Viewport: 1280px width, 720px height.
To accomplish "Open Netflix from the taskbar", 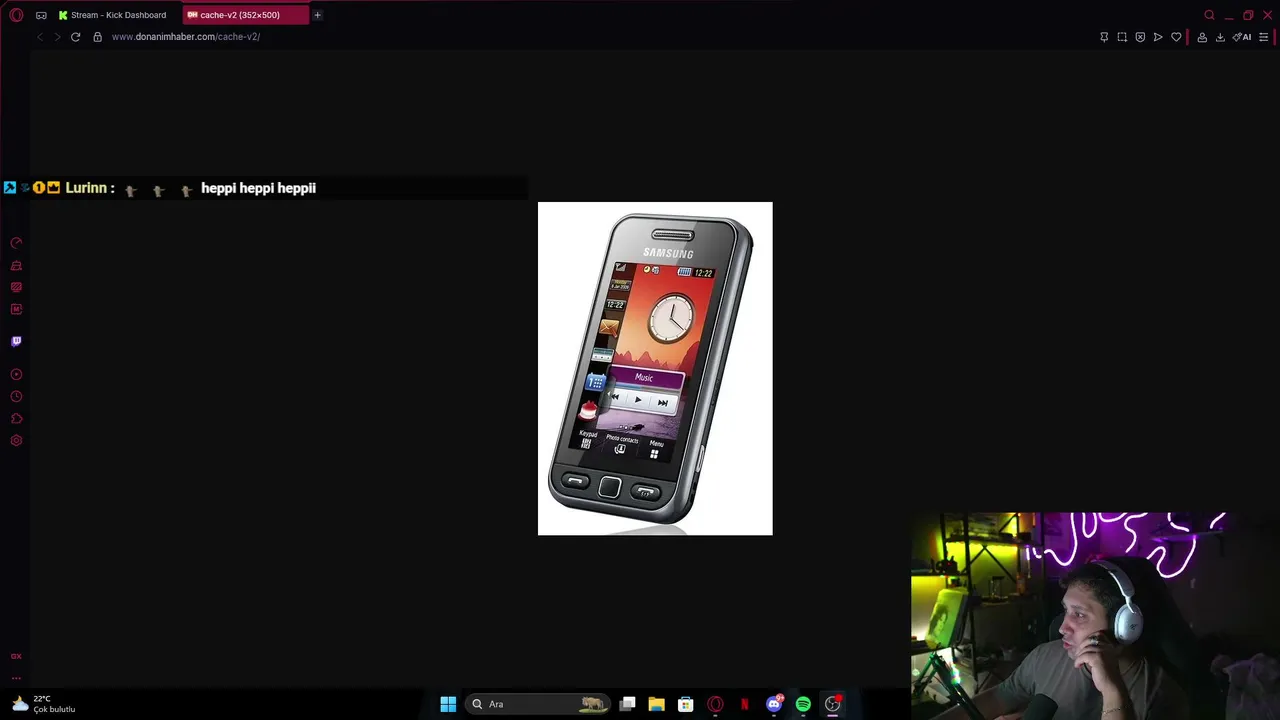I will click(x=744, y=704).
